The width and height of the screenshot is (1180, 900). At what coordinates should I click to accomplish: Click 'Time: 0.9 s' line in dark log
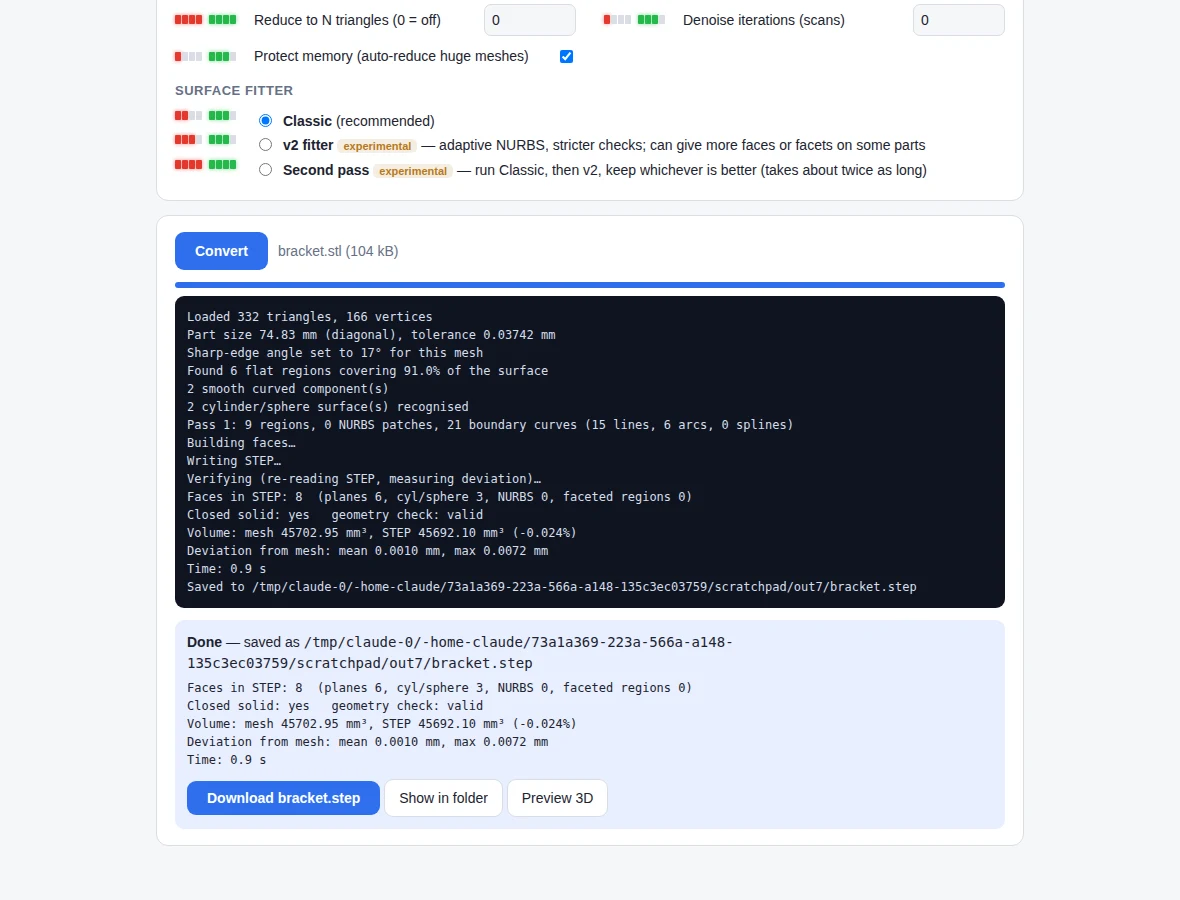(x=227, y=570)
